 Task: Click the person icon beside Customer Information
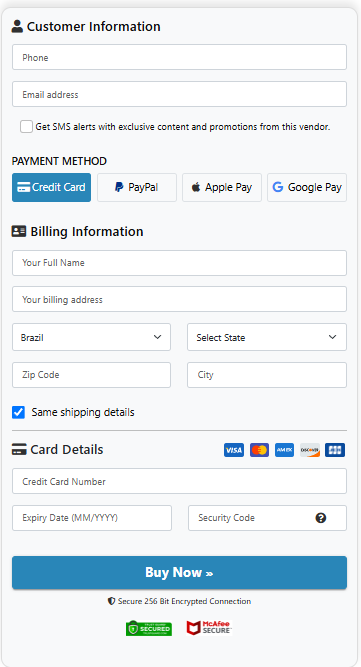17,26
